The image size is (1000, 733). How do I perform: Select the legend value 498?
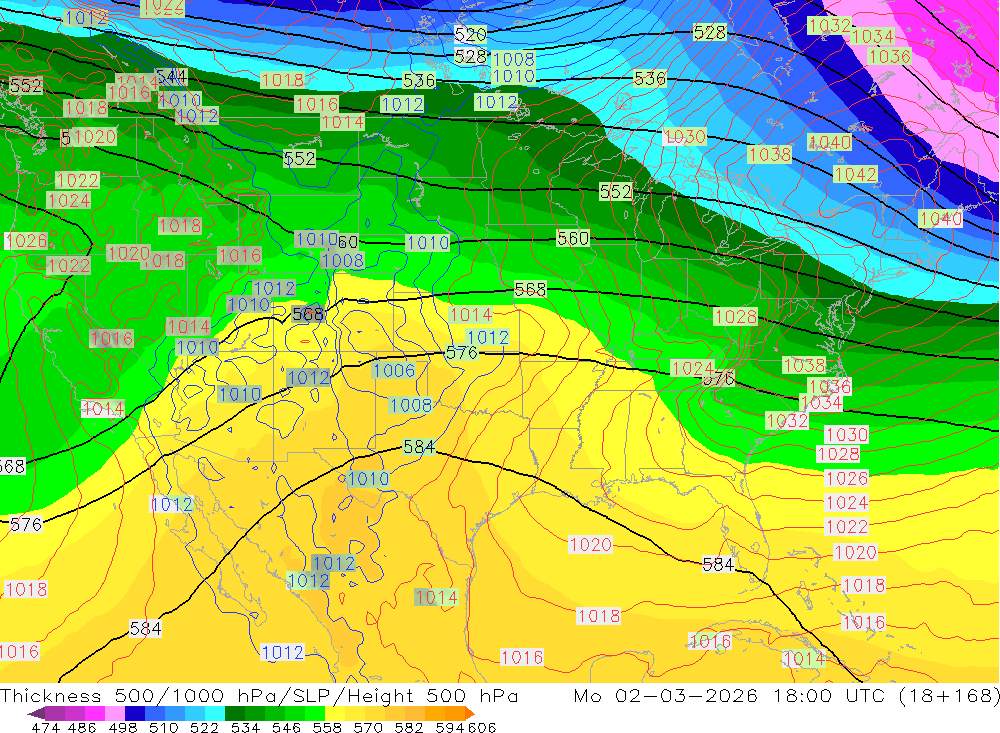point(123,727)
